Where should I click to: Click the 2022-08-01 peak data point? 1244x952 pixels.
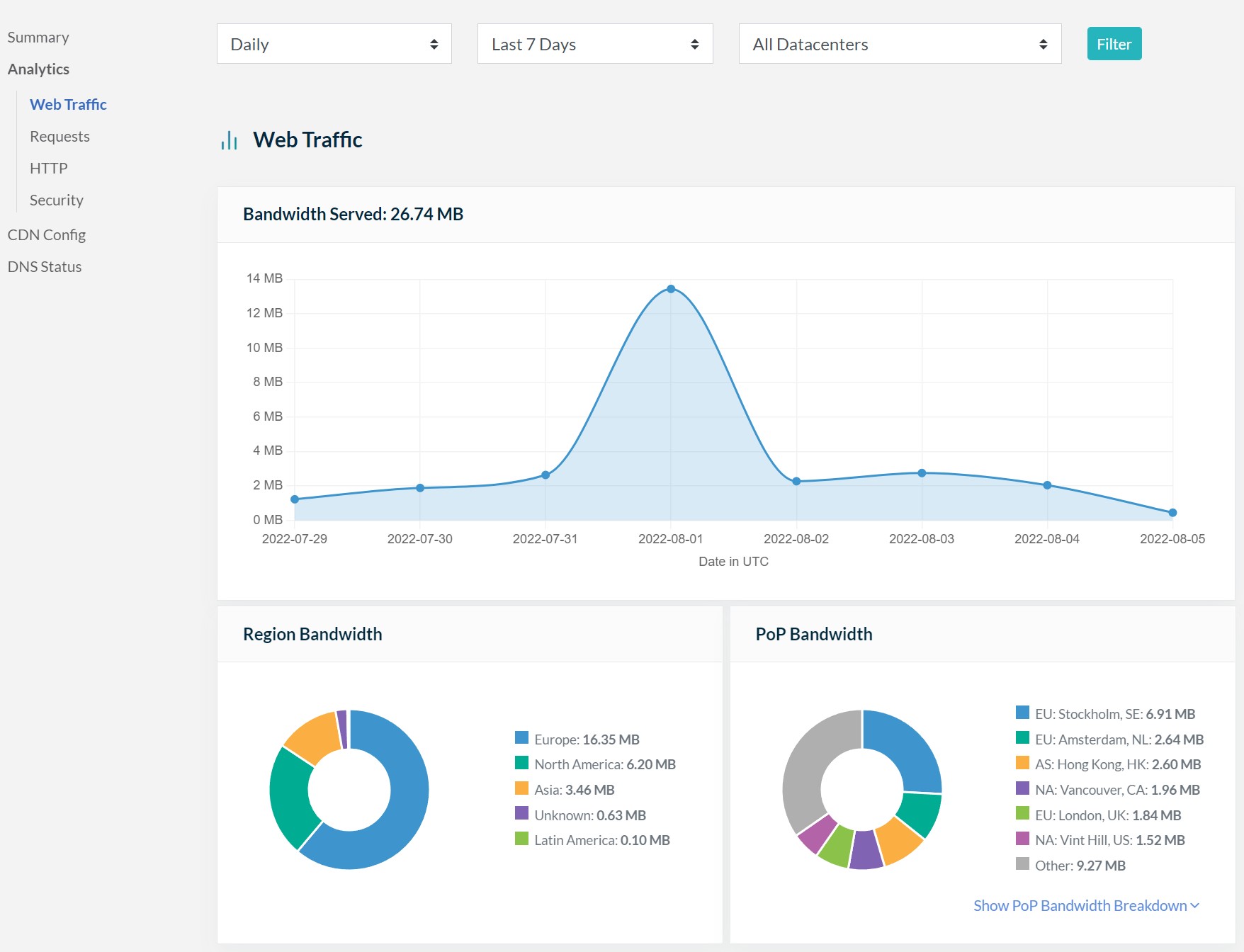[x=670, y=289]
